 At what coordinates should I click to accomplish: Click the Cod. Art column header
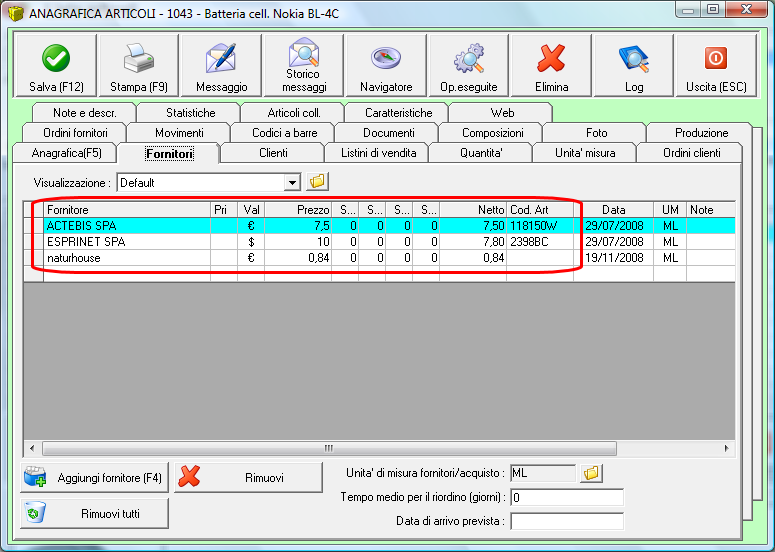[540, 210]
